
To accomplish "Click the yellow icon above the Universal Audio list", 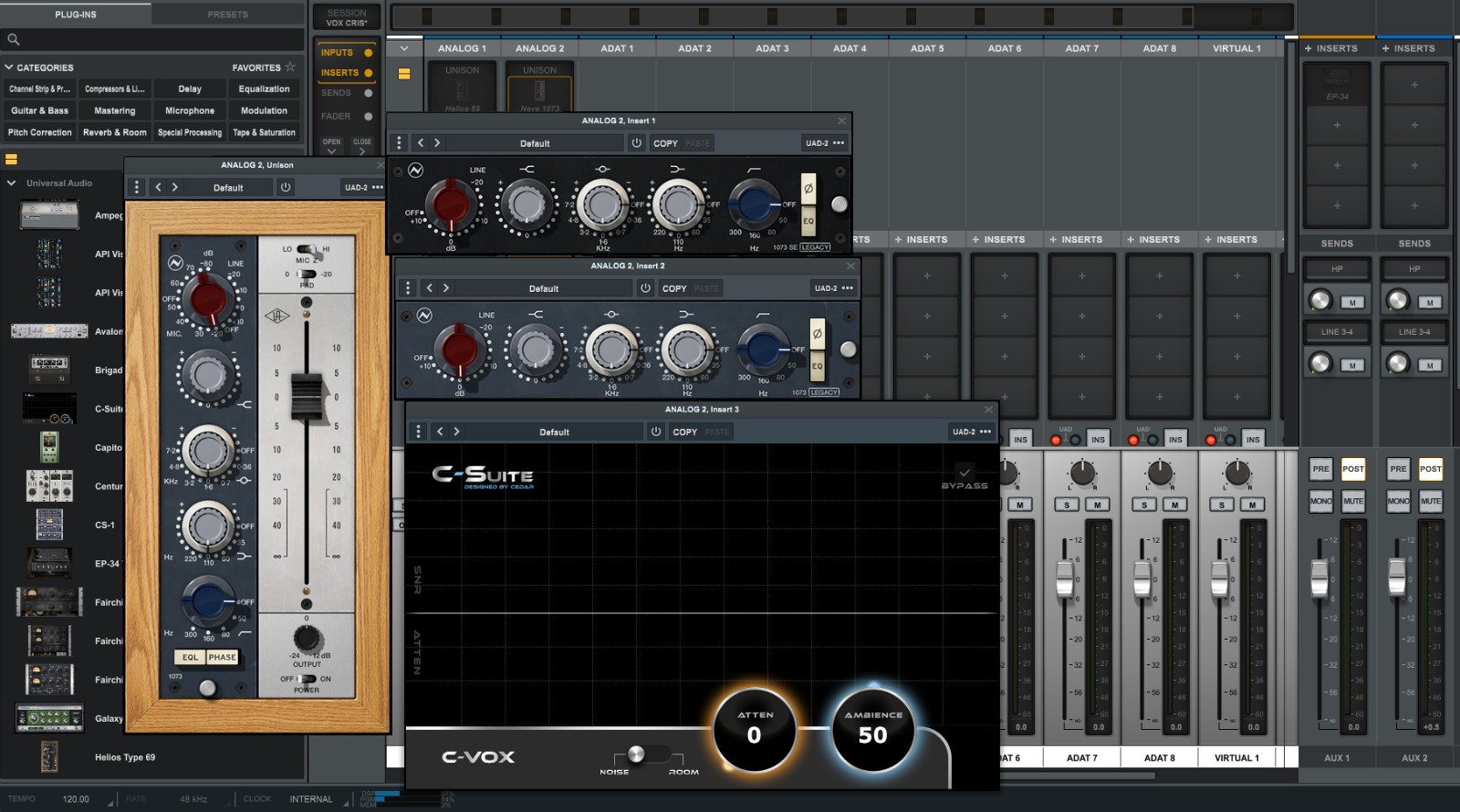I will [x=11, y=159].
